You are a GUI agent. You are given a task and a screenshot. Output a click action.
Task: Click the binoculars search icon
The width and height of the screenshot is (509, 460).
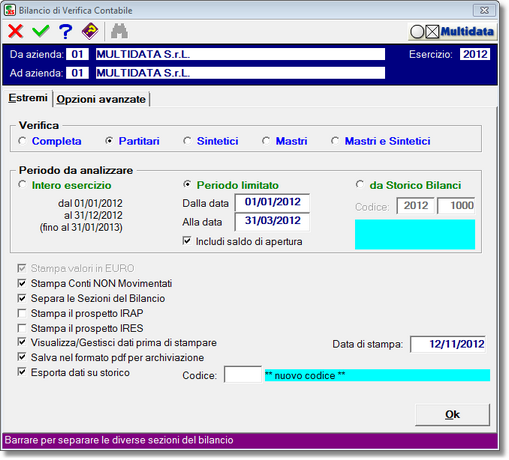pos(119,31)
